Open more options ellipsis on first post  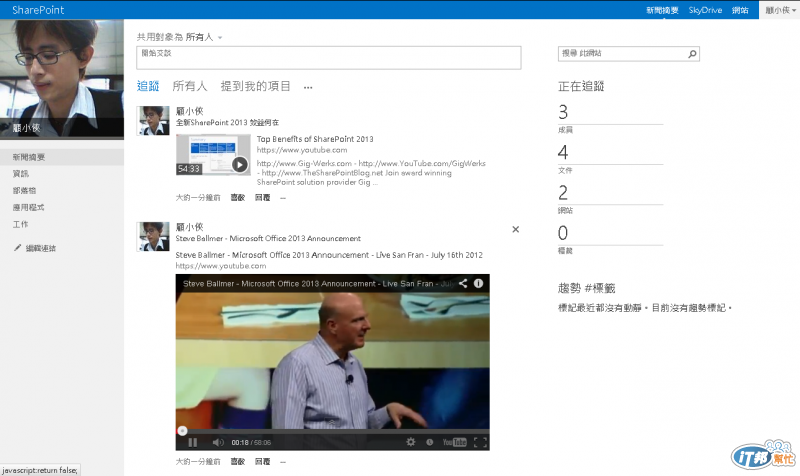[x=283, y=198]
